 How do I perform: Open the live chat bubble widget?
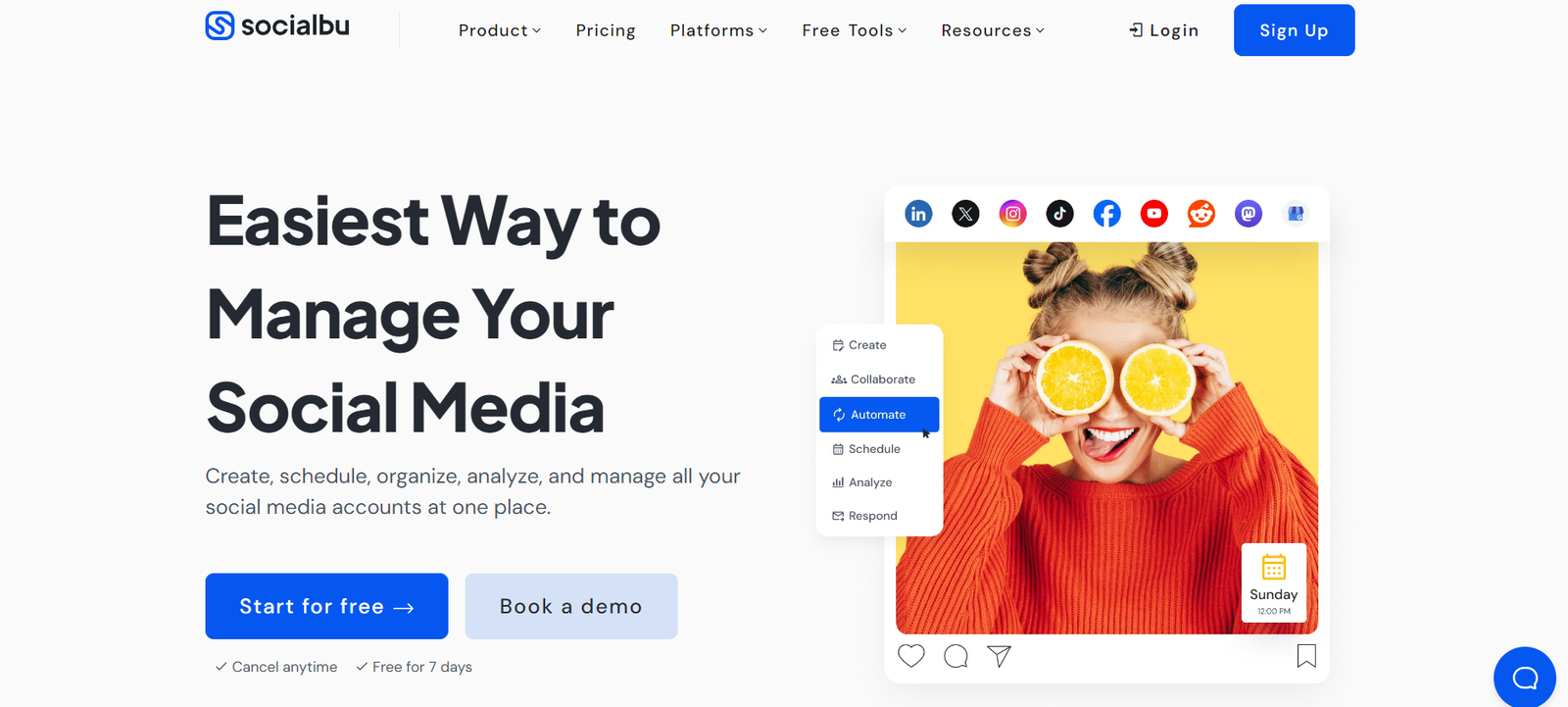tap(1525, 678)
